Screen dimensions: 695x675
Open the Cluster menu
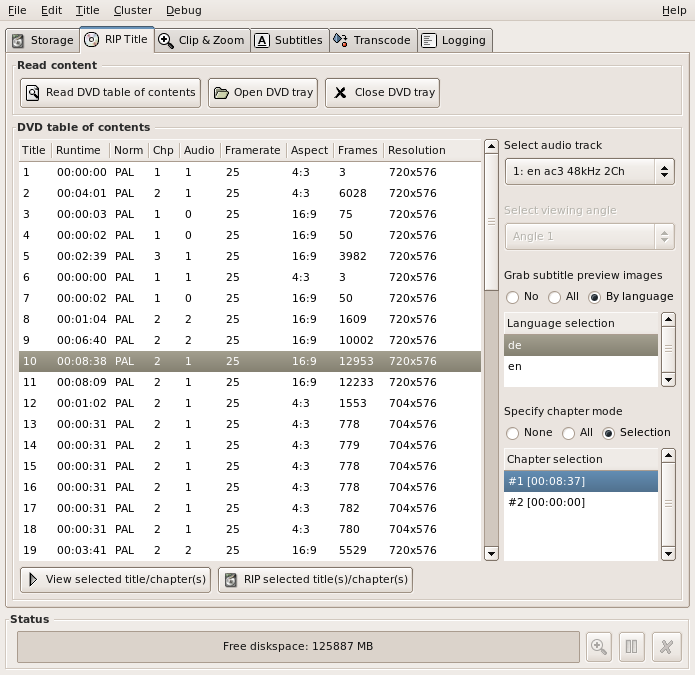133,10
